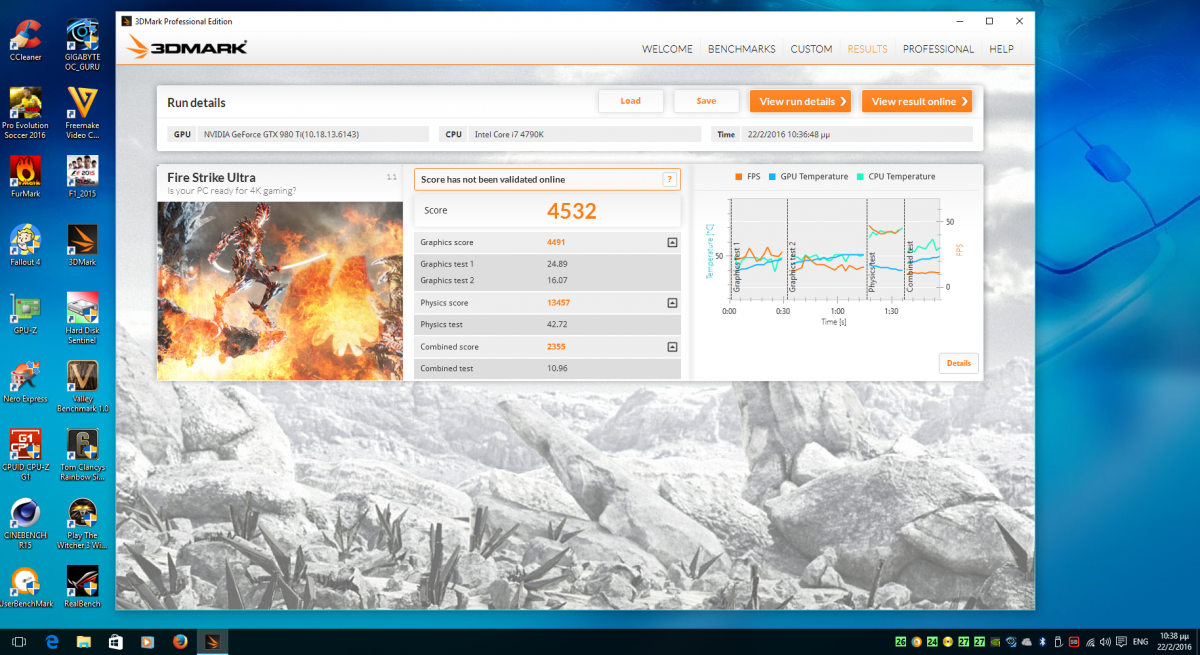Select the Pro Evolution Soccer 2016 icon

point(25,112)
